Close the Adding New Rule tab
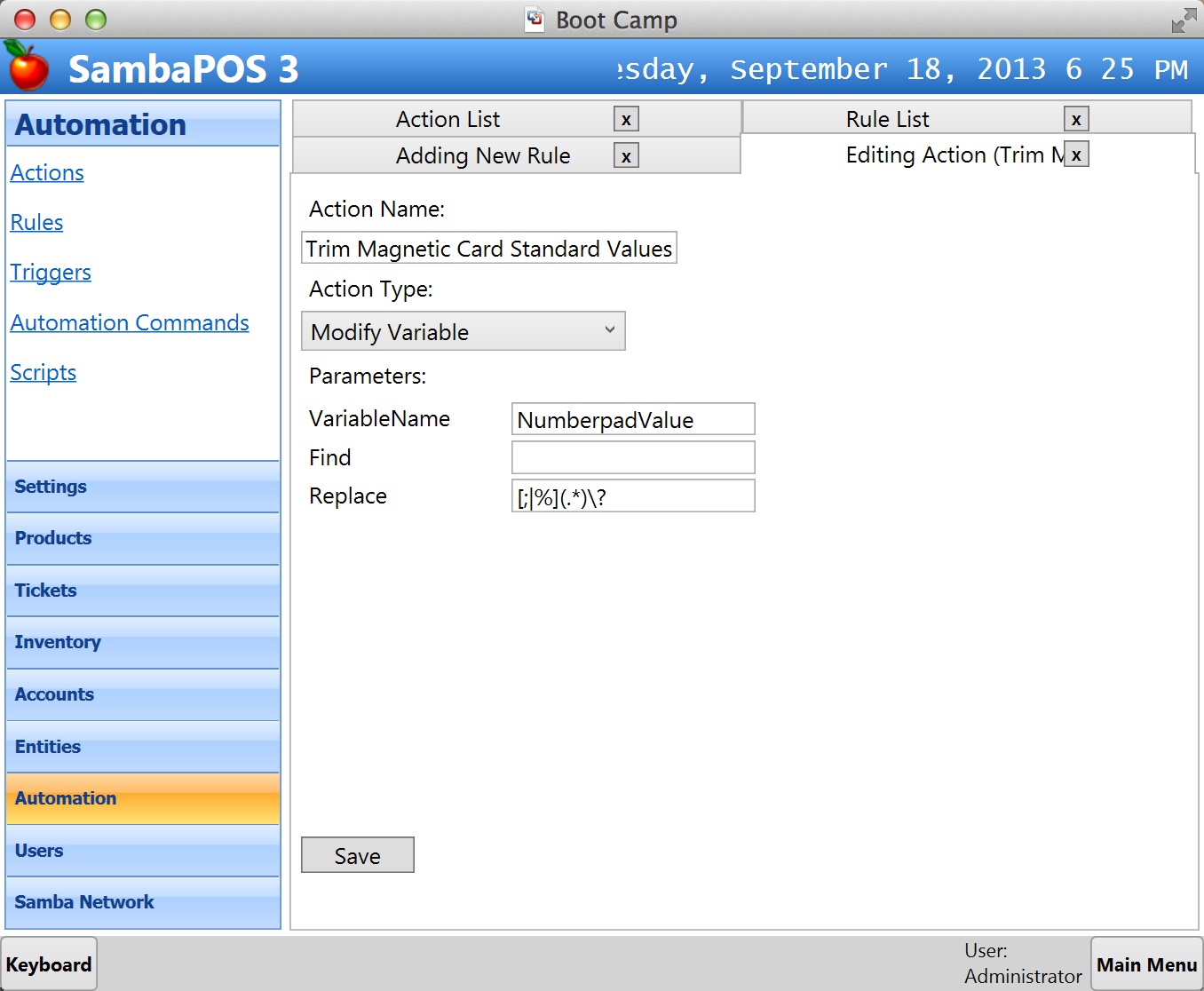This screenshot has height=991, width=1204. (626, 157)
